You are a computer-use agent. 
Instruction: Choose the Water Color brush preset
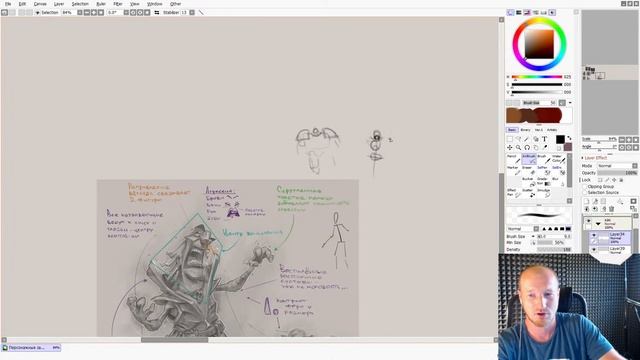tap(558, 159)
